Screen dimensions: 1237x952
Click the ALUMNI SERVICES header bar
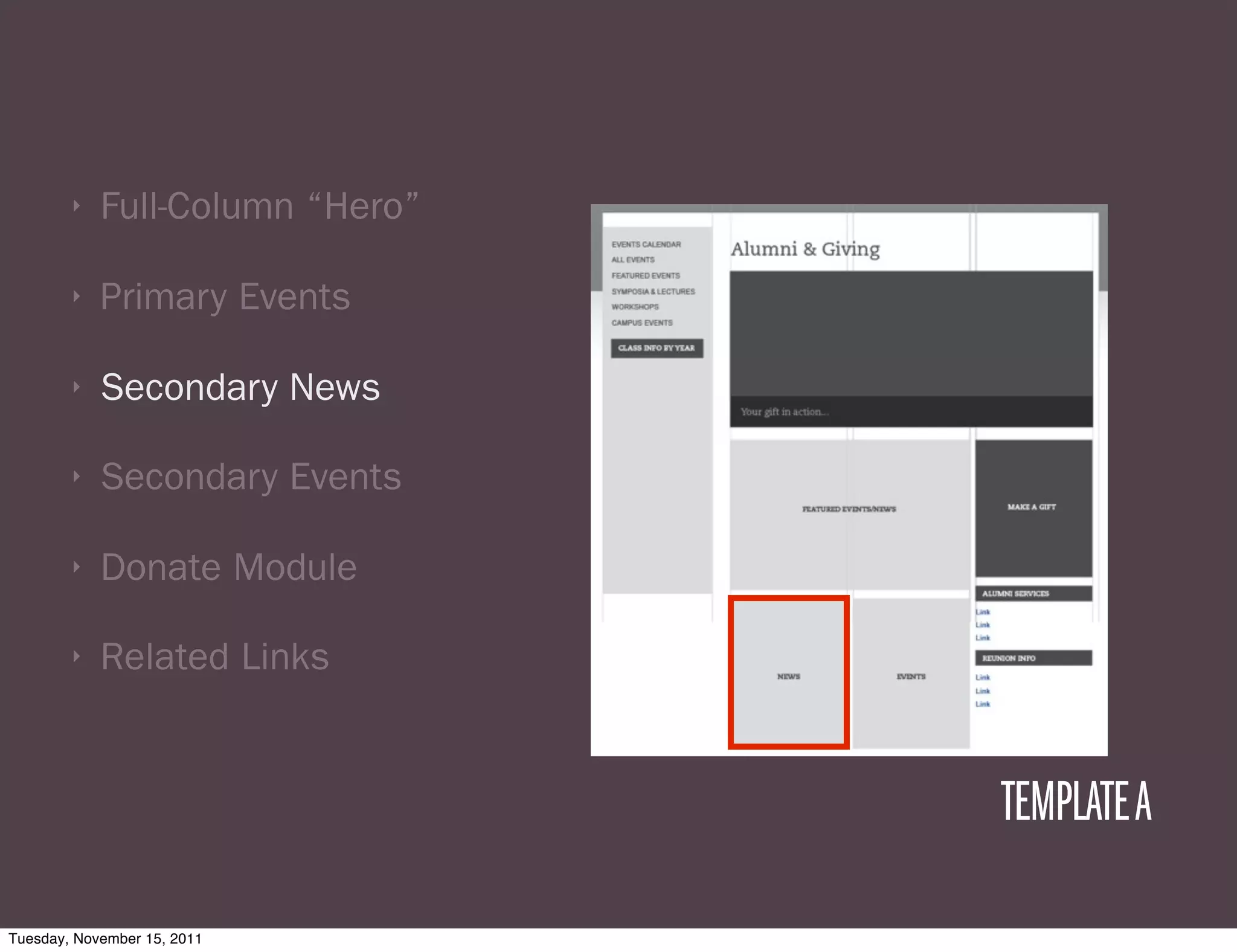pyautogui.click(x=1033, y=594)
